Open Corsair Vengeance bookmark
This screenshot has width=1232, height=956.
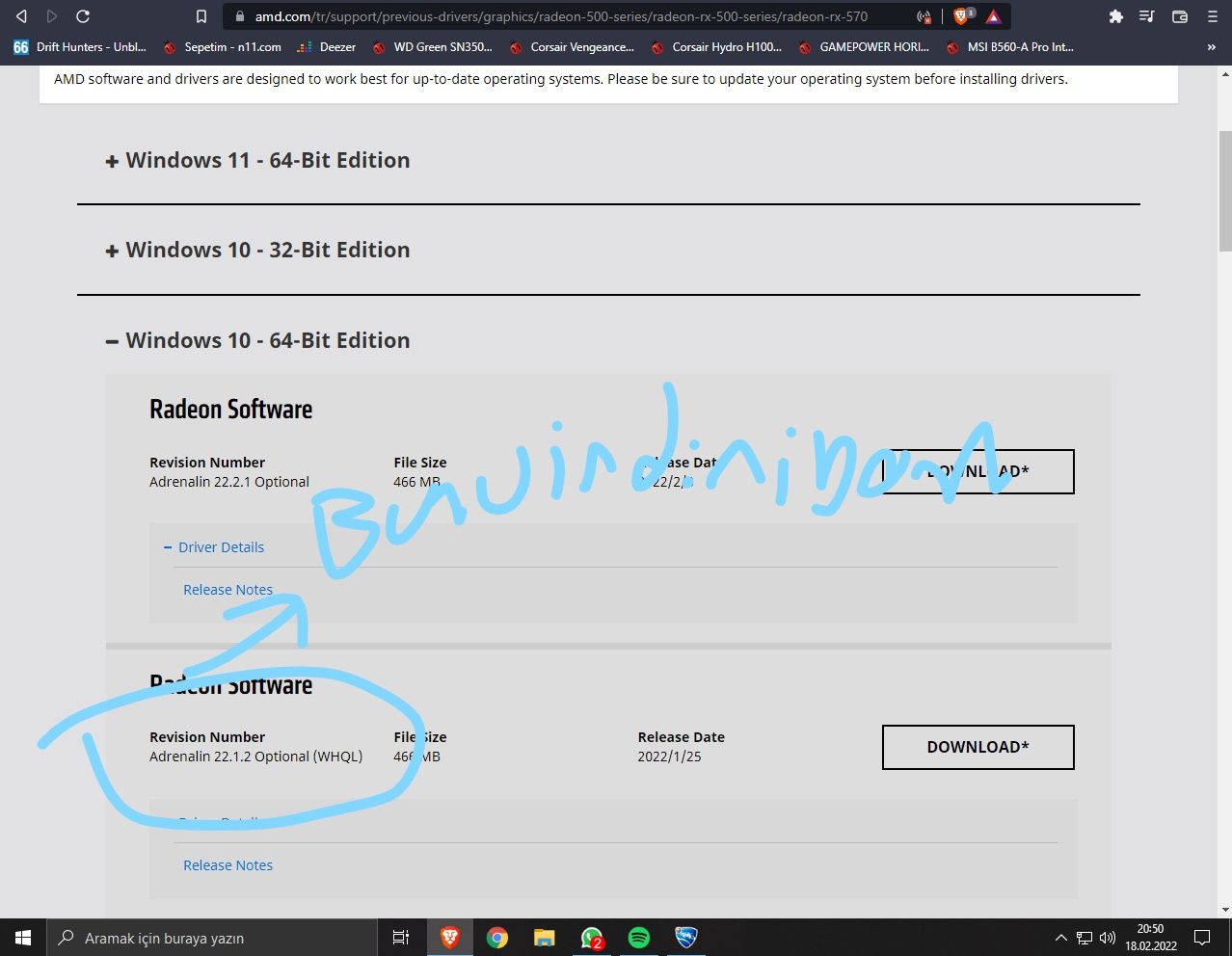pyautogui.click(x=572, y=46)
